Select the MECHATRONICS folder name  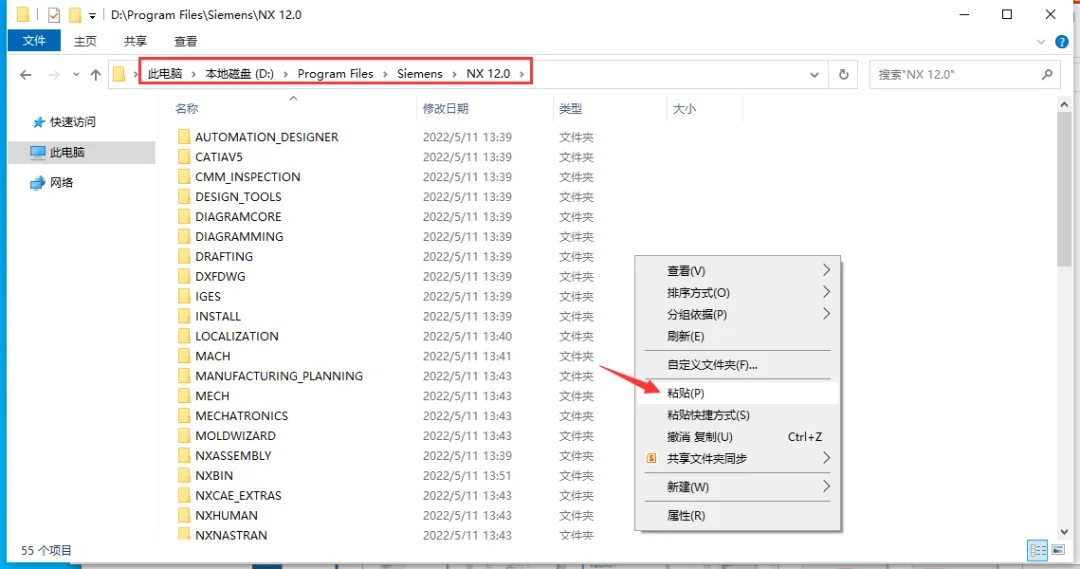(242, 416)
